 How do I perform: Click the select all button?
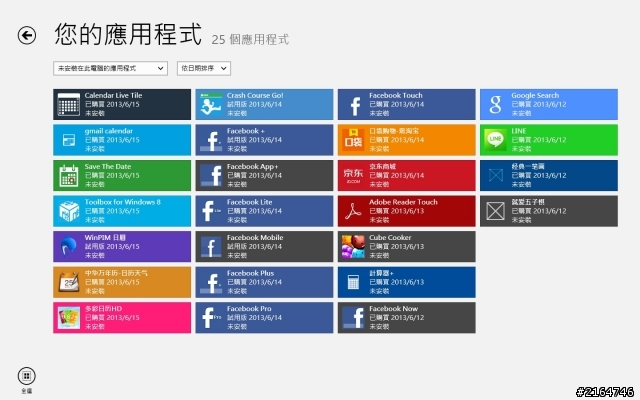(27, 376)
